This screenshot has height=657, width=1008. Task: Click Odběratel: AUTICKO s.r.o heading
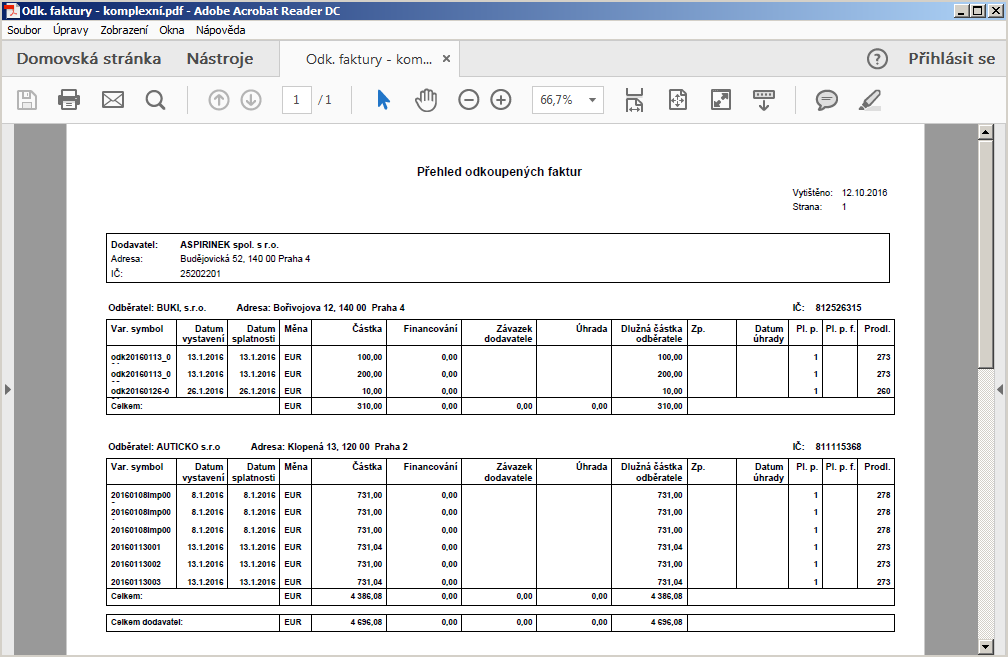click(164, 447)
